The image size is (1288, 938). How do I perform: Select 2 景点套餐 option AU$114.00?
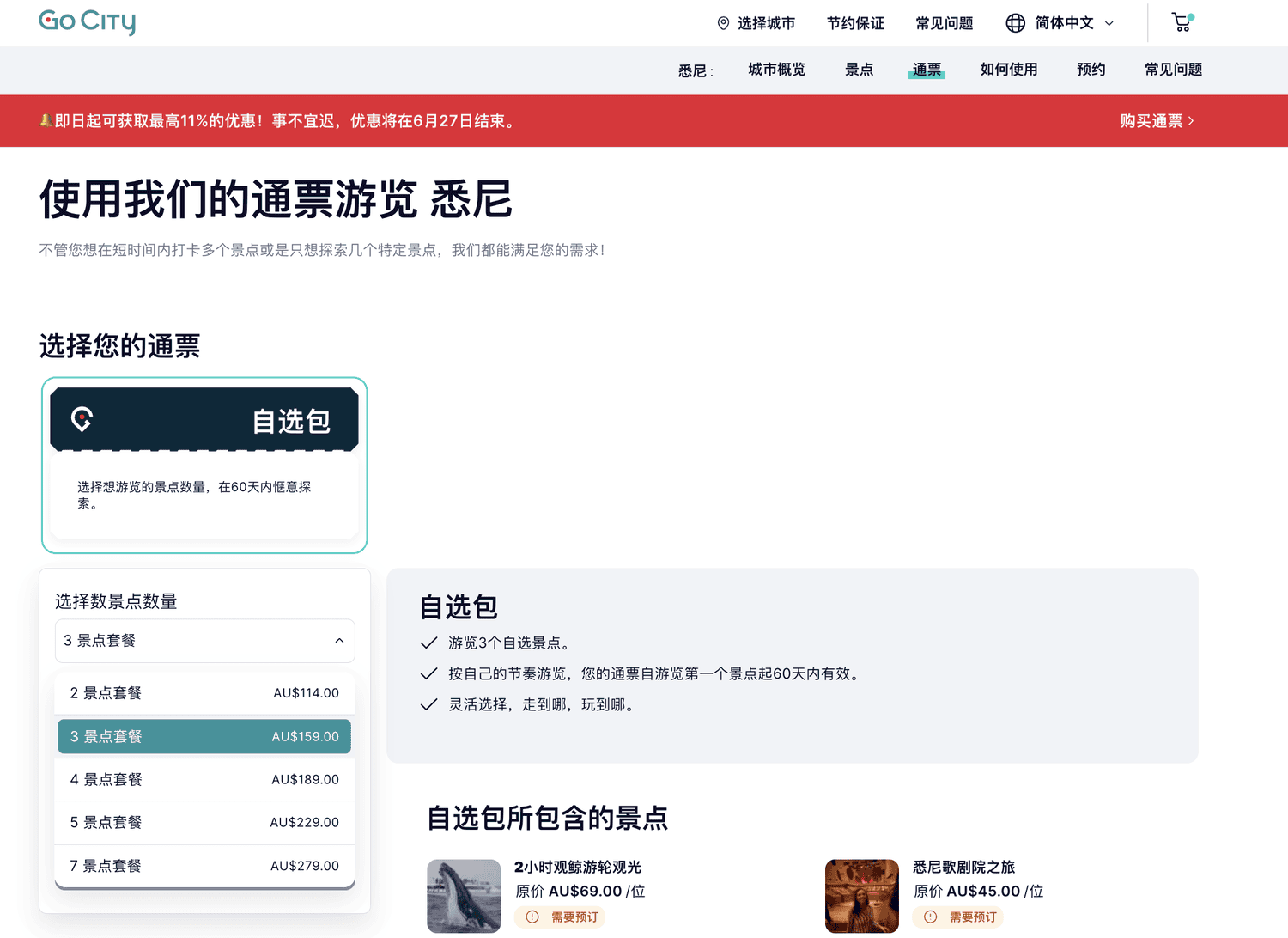204,693
